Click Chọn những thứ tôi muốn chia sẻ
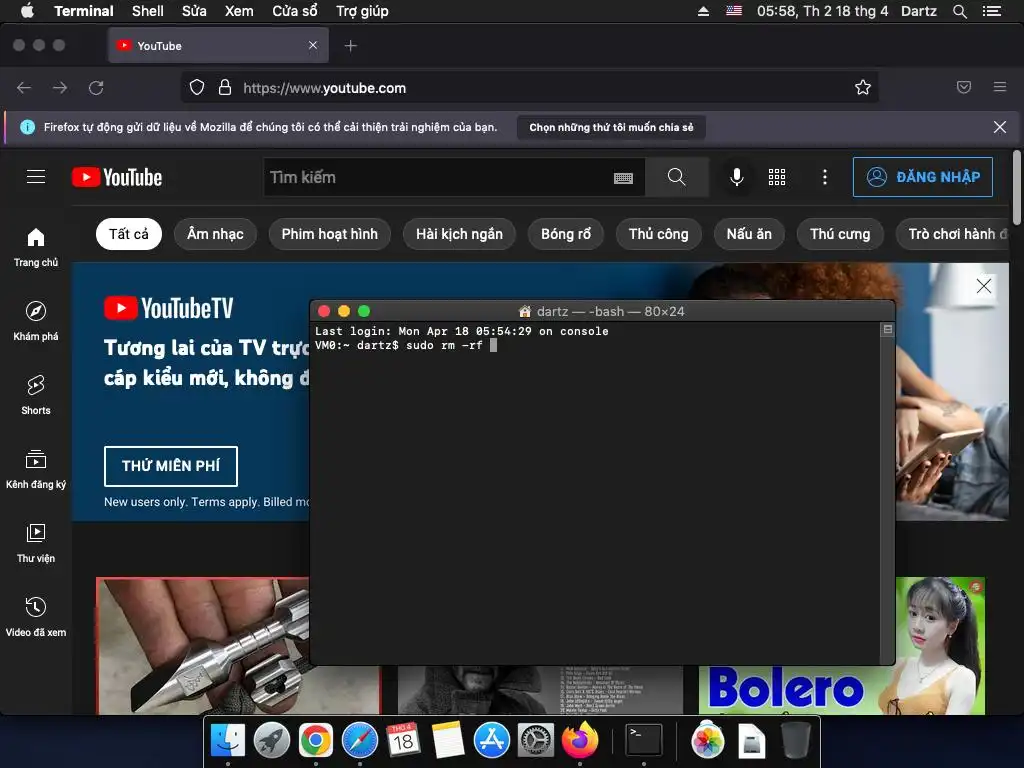The height and width of the screenshot is (768, 1024). (x=611, y=127)
